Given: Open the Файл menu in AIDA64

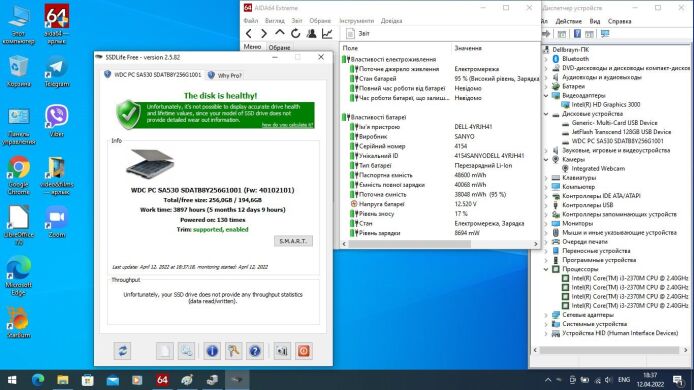Looking at the screenshot, I should pyautogui.click(x=251, y=21).
